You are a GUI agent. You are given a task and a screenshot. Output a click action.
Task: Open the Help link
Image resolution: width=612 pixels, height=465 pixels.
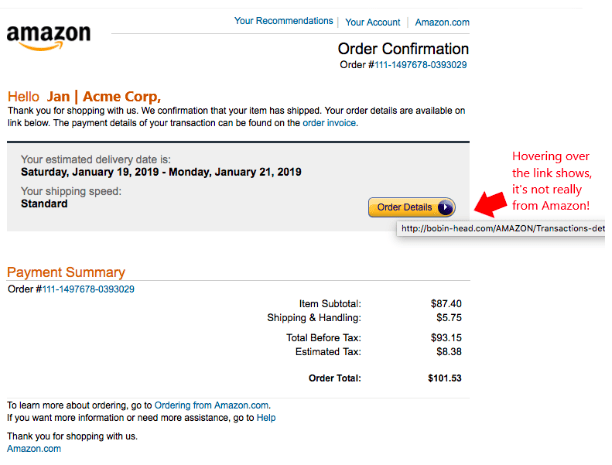coord(266,417)
